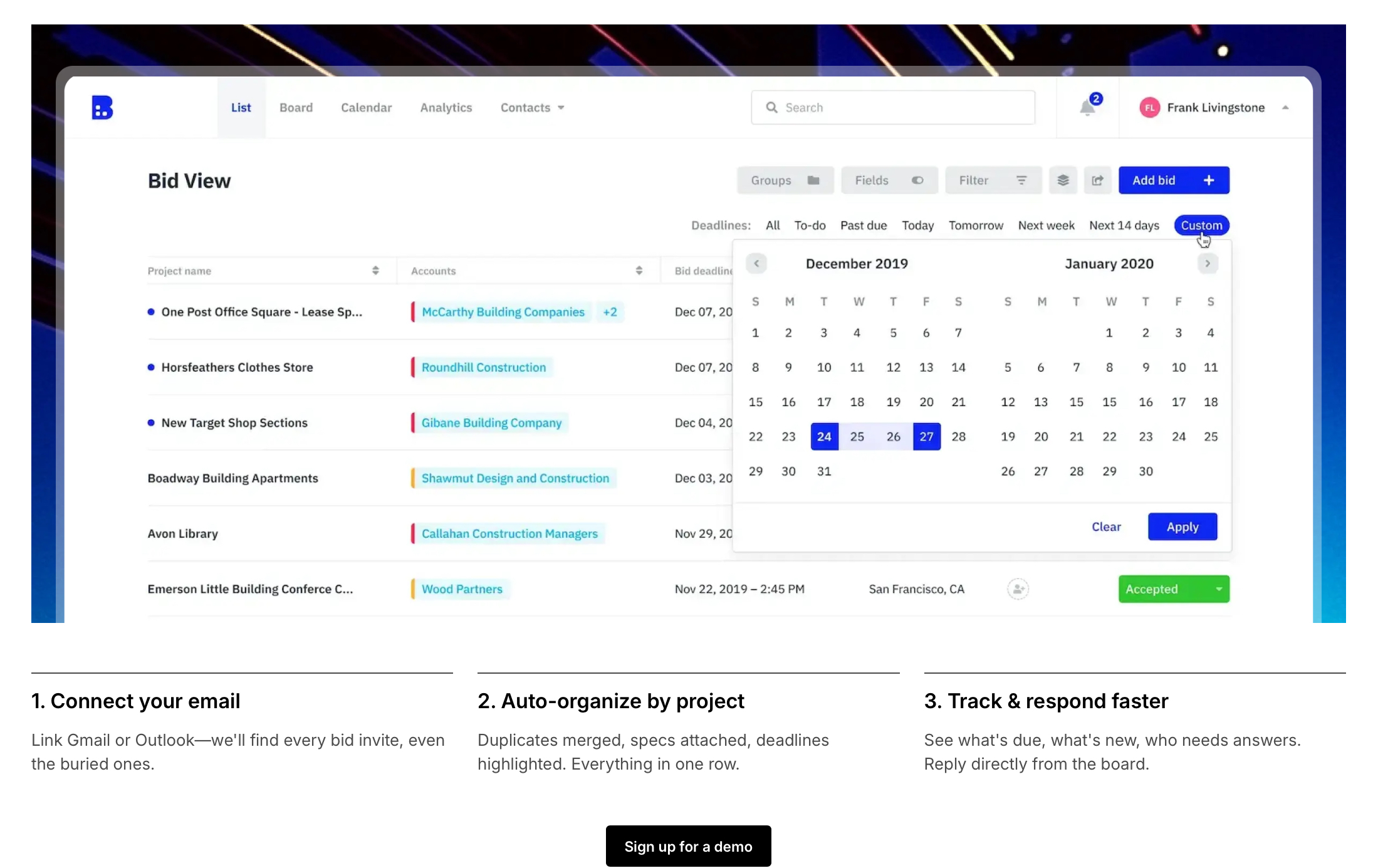Open Frank Livingstone user menu arrow
This screenshot has width=1378, height=868.
point(1285,108)
